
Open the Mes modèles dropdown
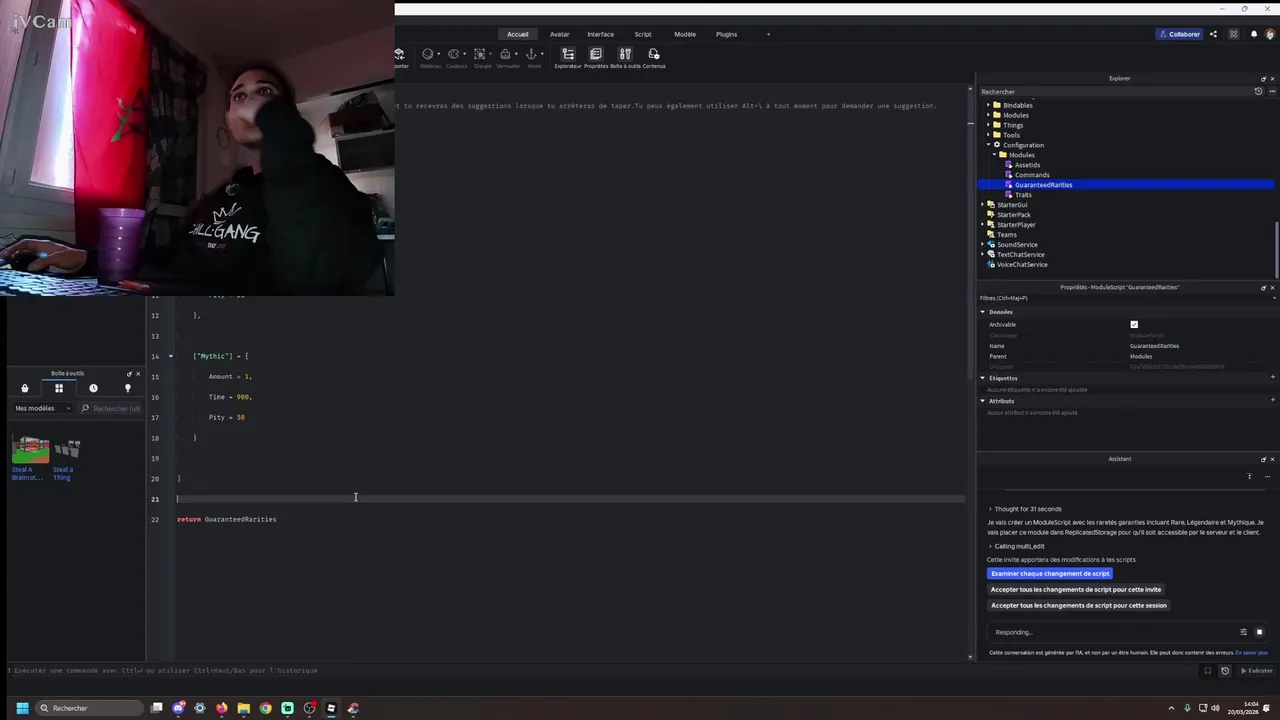[42, 408]
